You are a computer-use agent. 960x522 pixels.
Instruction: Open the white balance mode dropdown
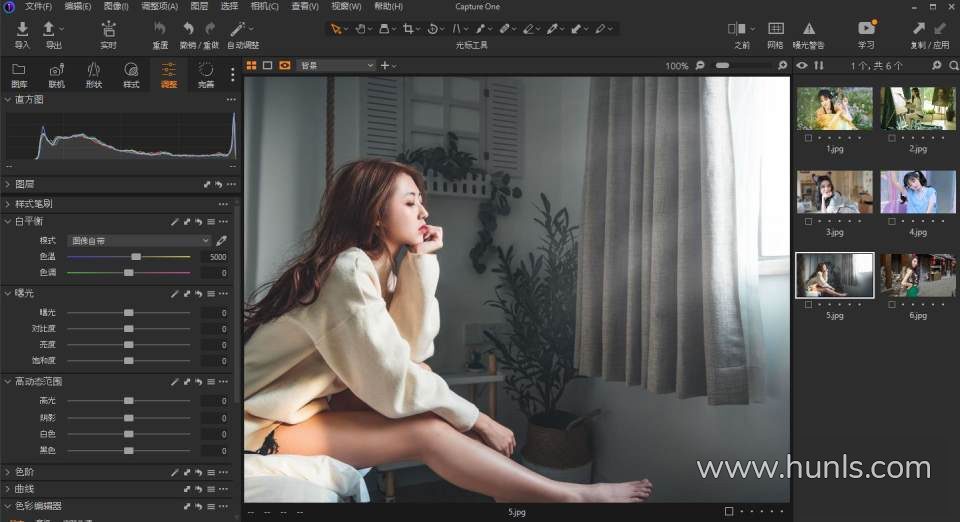[x=140, y=240]
